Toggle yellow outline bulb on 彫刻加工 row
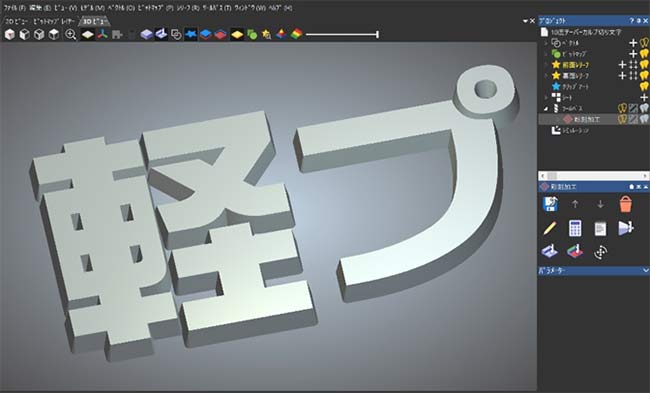 (622, 119)
